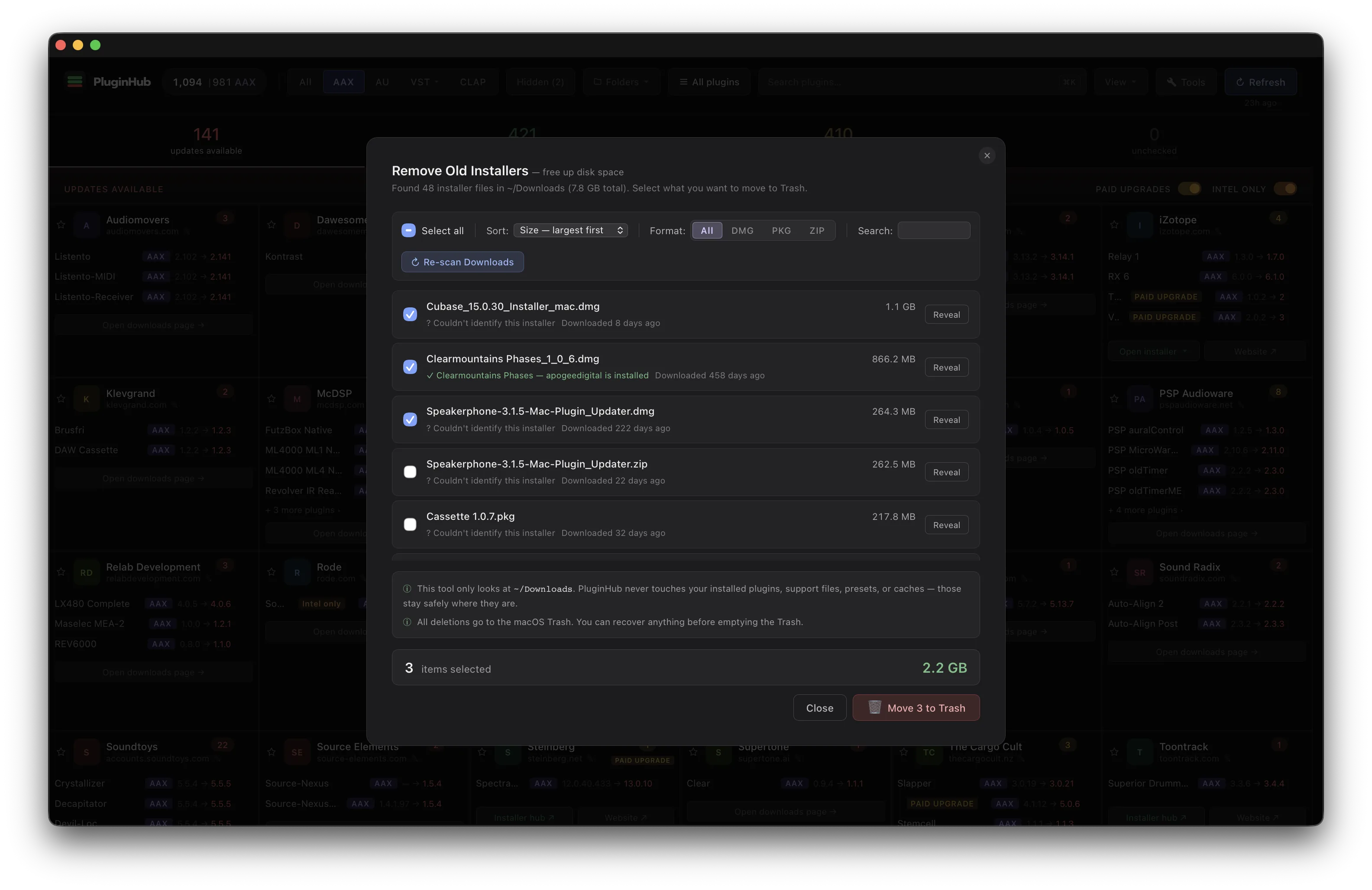The height and width of the screenshot is (890, 1372).
Task: Click the Close button in dialog
Action: (819, 708)
